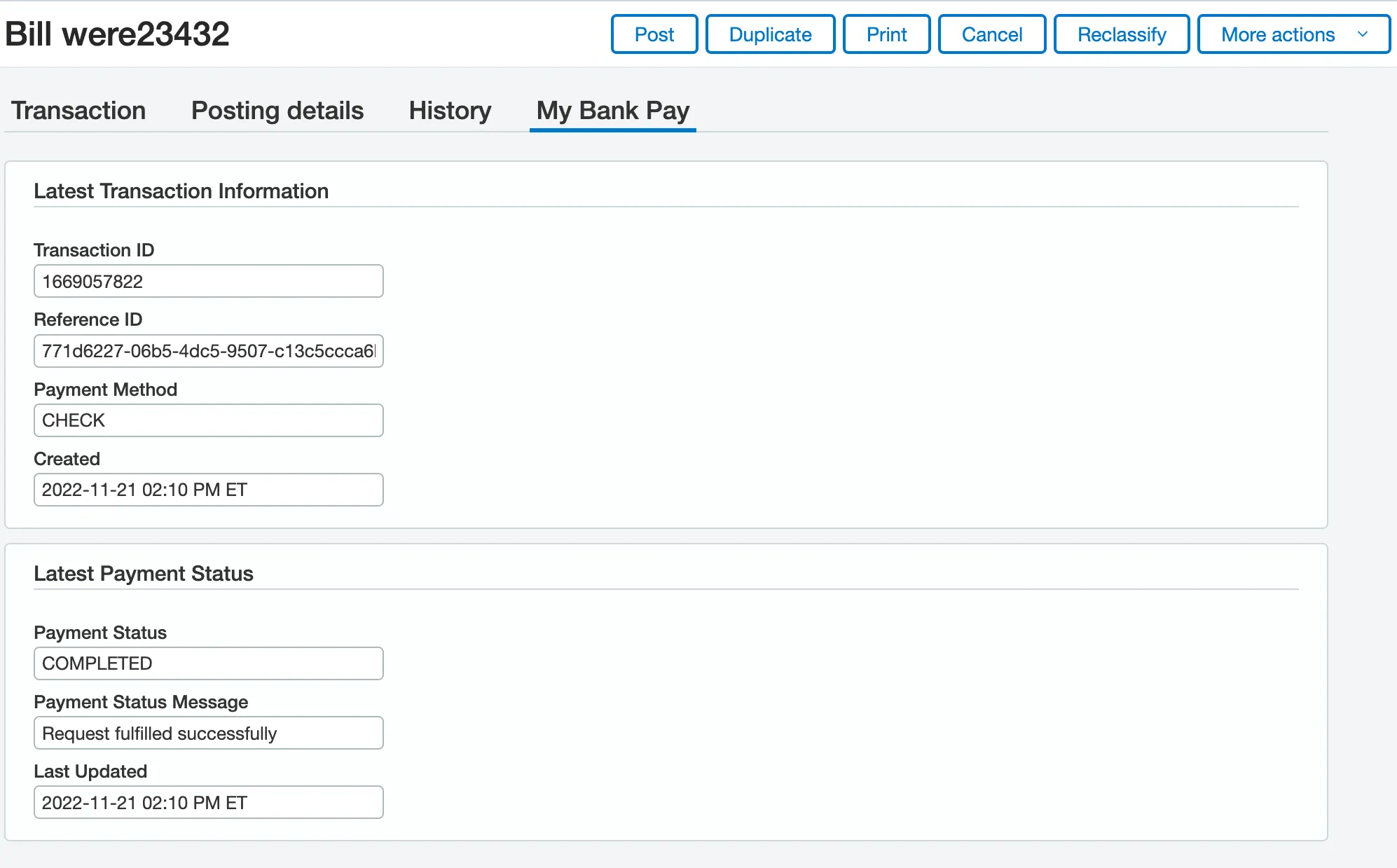View the History tab
Viewport: 1397px width, 868px height.
450,111
